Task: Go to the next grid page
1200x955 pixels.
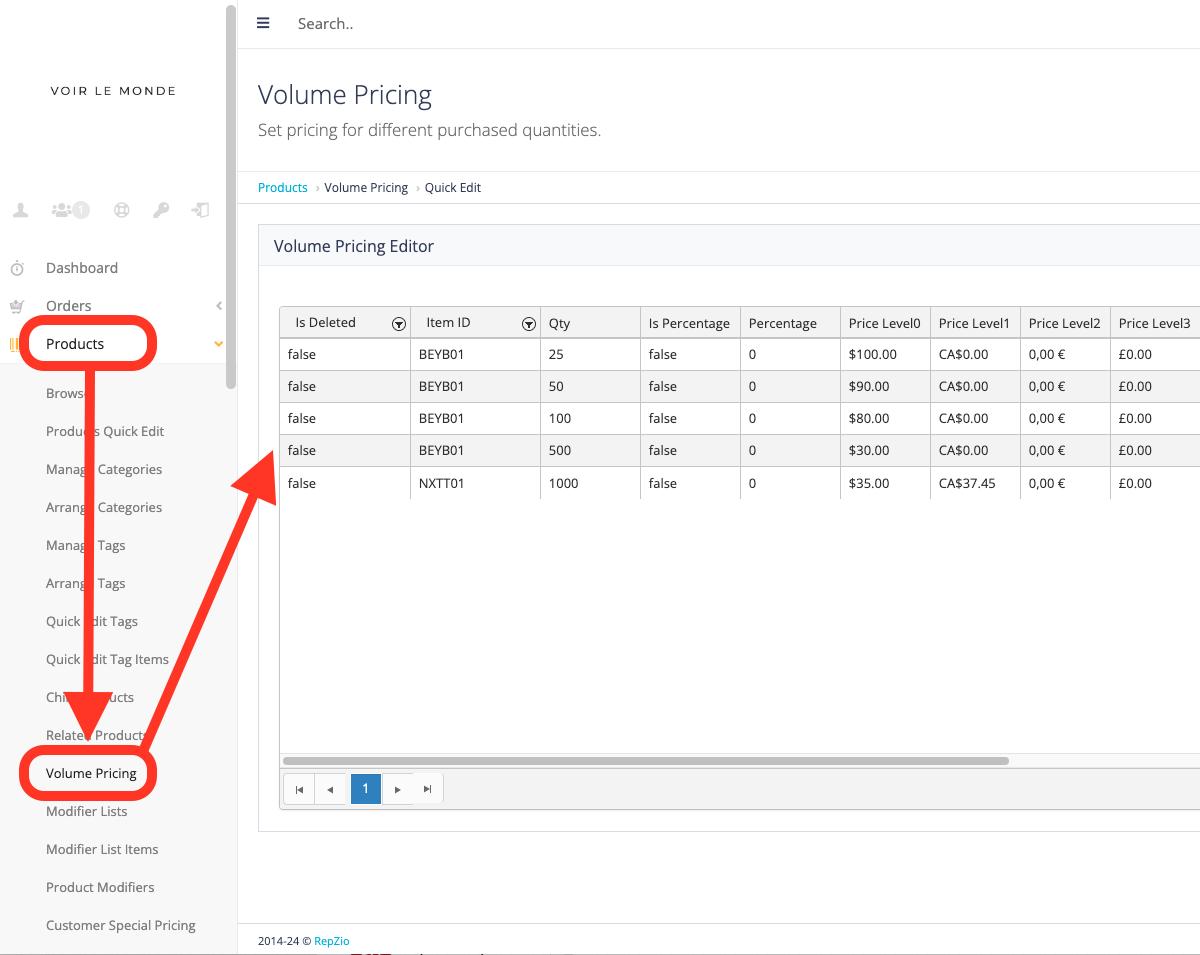Action: (x=397, y=789)
